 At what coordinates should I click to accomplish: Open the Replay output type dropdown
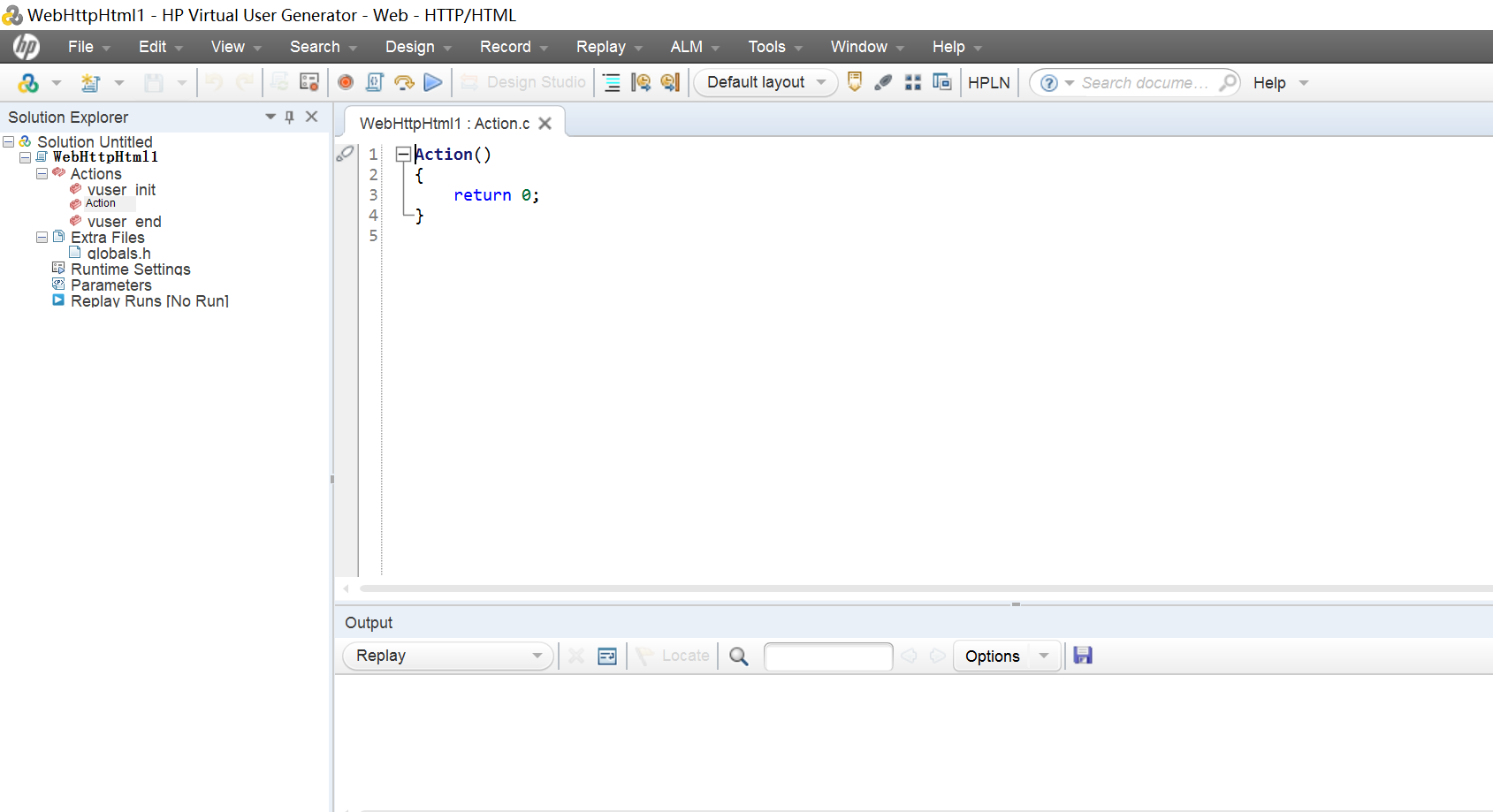point(447,656)
